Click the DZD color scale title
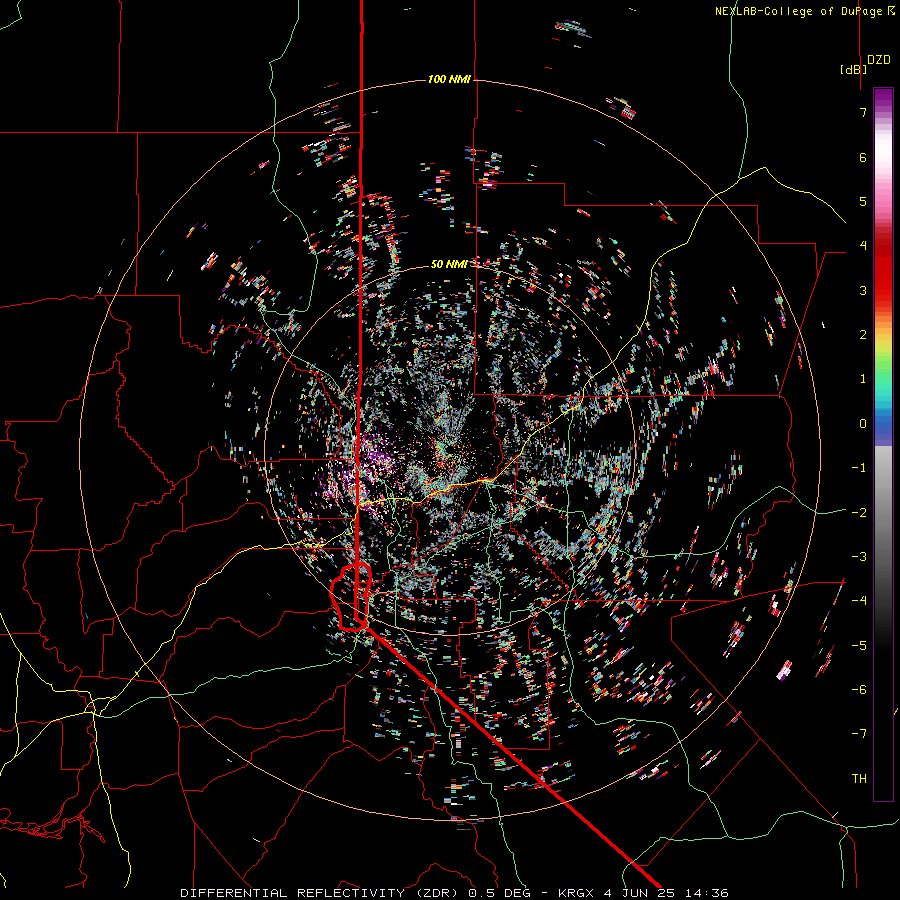Image resolution: width=900 pixels, height=900 pixels. click(879, 60)
